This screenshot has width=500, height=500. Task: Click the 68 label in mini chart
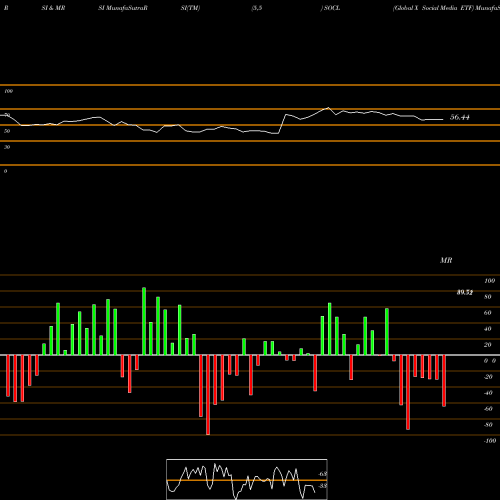323,474
